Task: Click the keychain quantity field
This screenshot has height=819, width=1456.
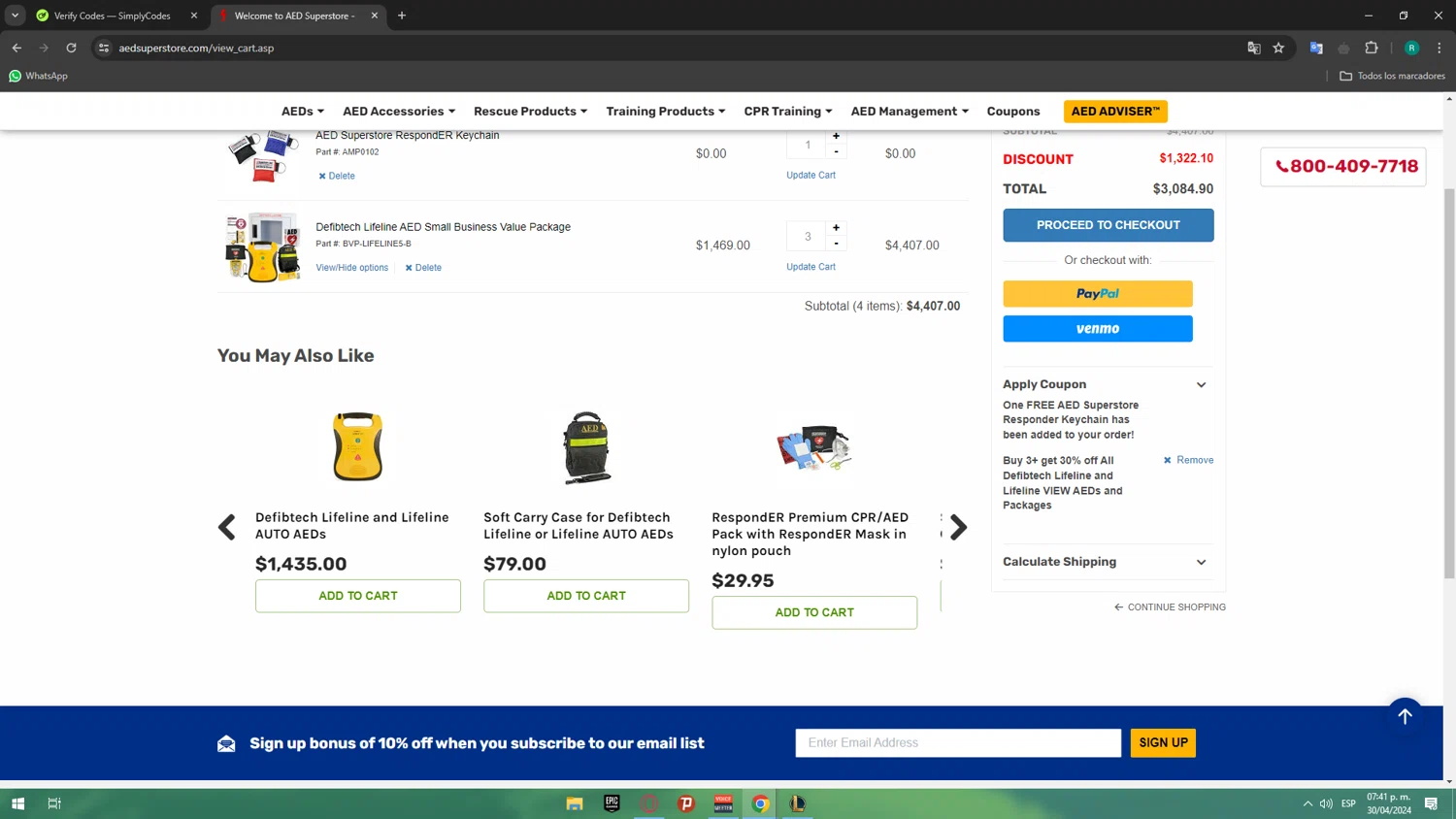Action: pyautogui.click(x=808, y=145)
